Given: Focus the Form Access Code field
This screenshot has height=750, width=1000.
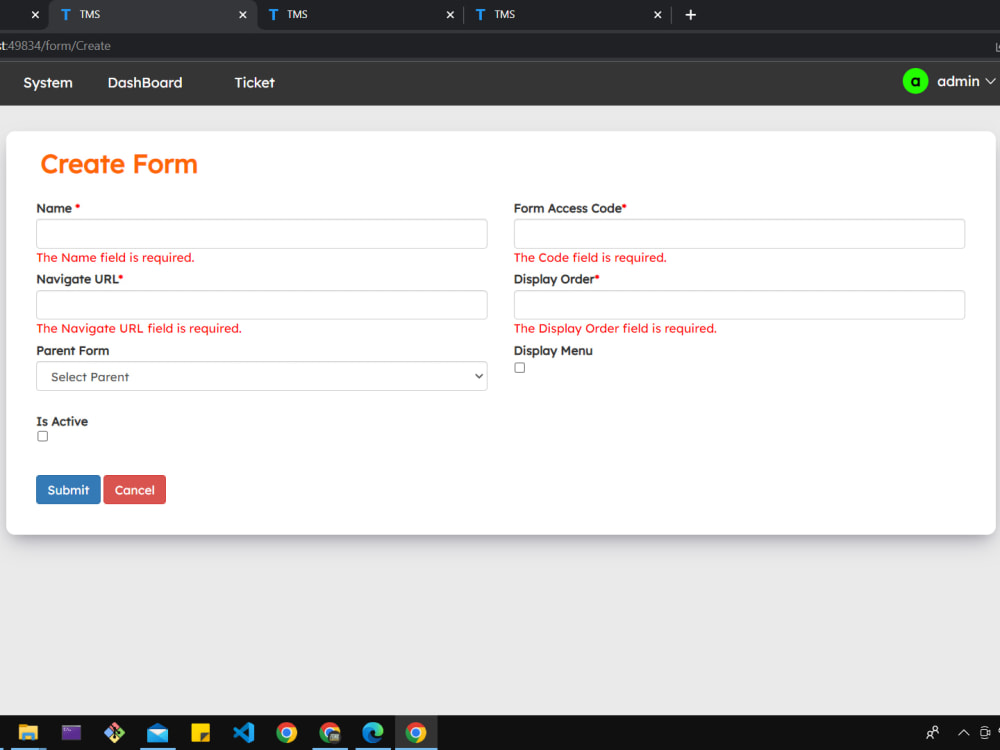Looking at the screenshot, I should pyautogui.click(x=739, y=234).
